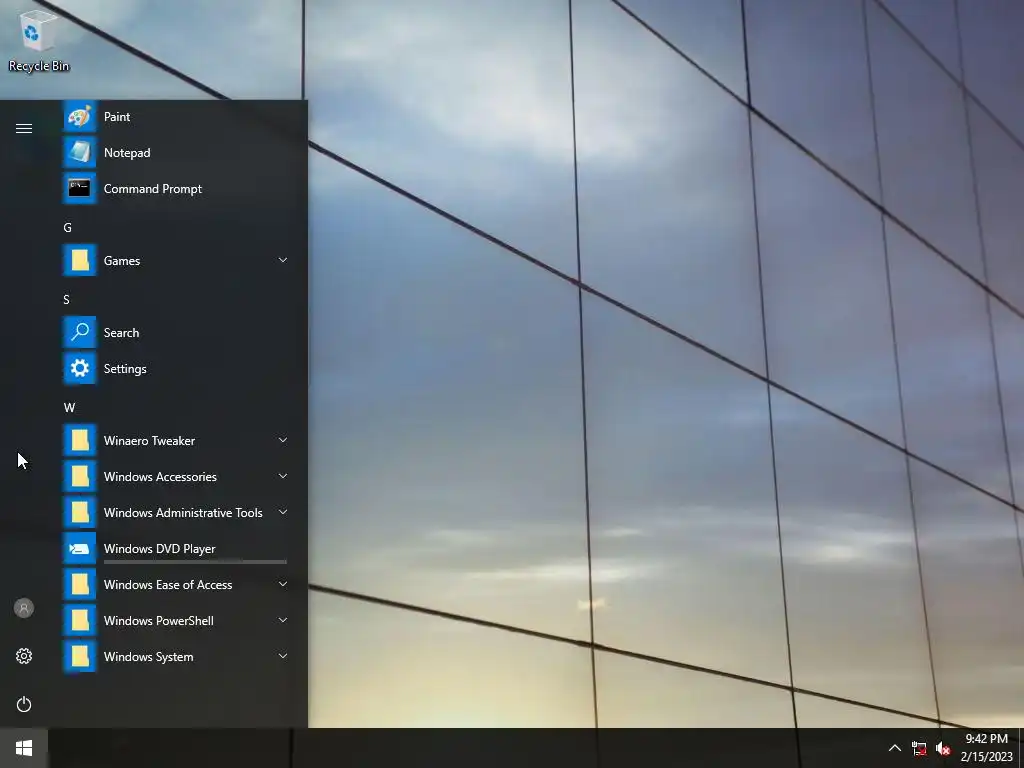
Task: Show hidden tray icons chevron
Action: (x=895, y=748)
